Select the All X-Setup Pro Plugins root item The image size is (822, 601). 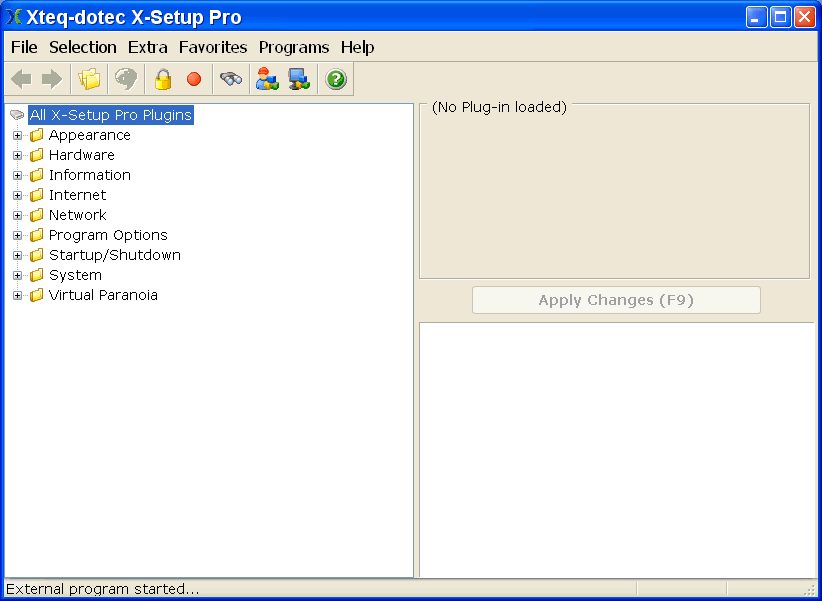tap(111, 115)
